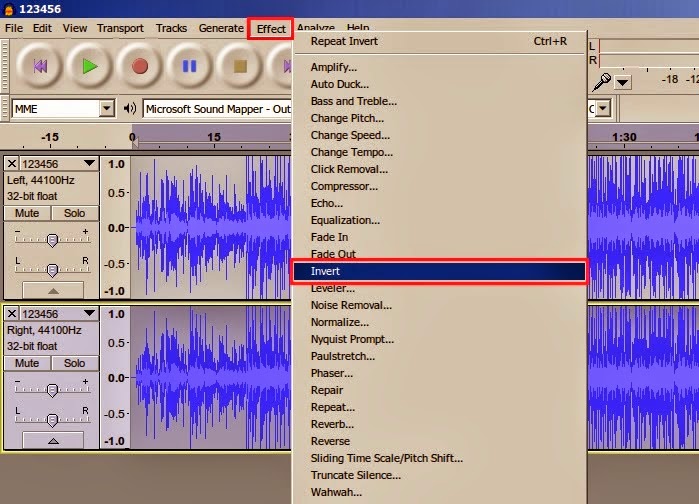
Task: Apply the highlighted Invert effect
Action: point(439,271)
